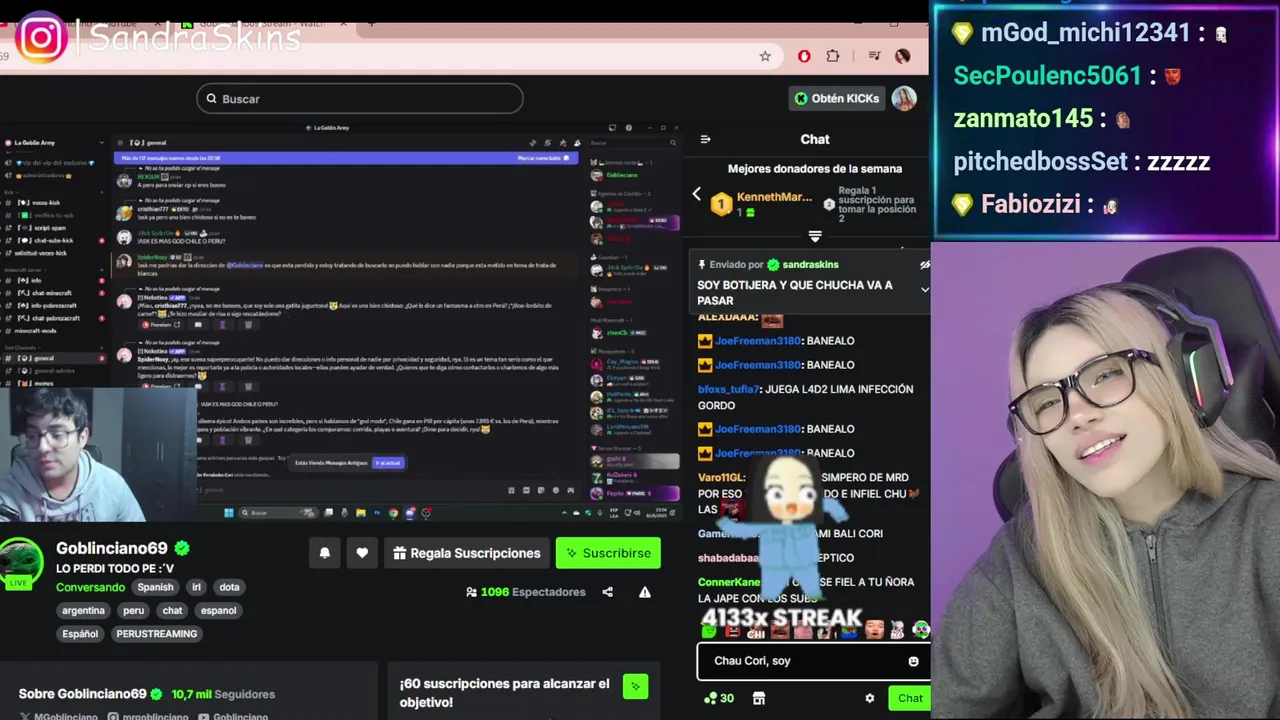Screen dimensions: 1280x720
Task: Open browser media control playlist icon
Action: (875, 56)
